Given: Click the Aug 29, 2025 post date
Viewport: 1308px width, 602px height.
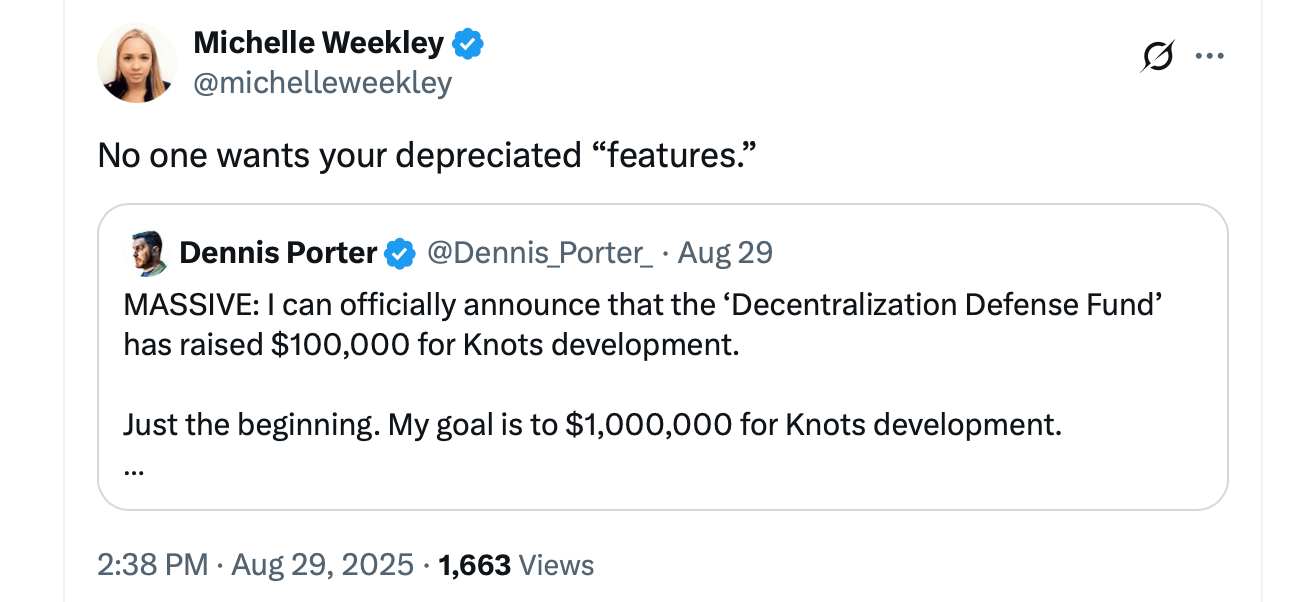Looking at the screenshot, I should 322,565.
